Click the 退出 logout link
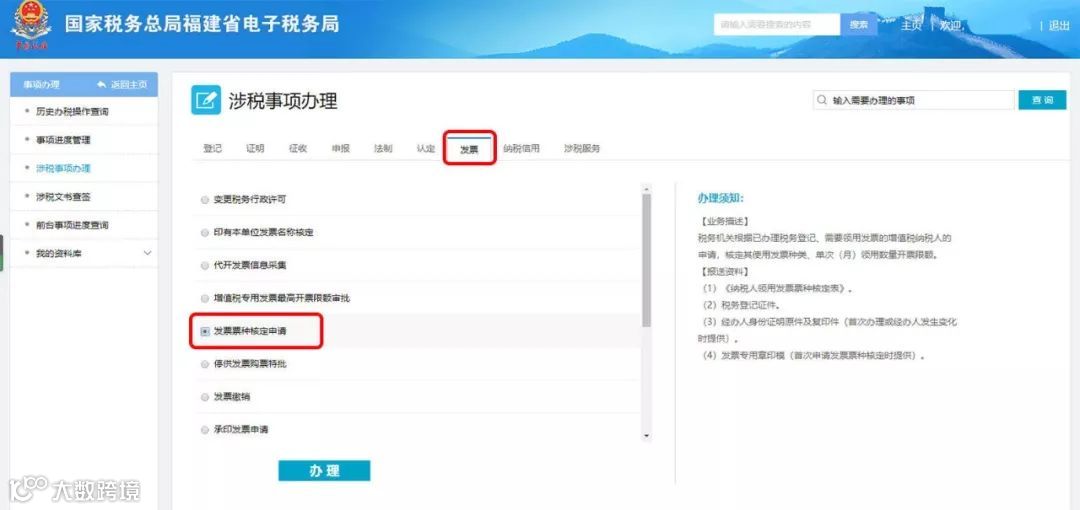 click(x=1059, y=26)
